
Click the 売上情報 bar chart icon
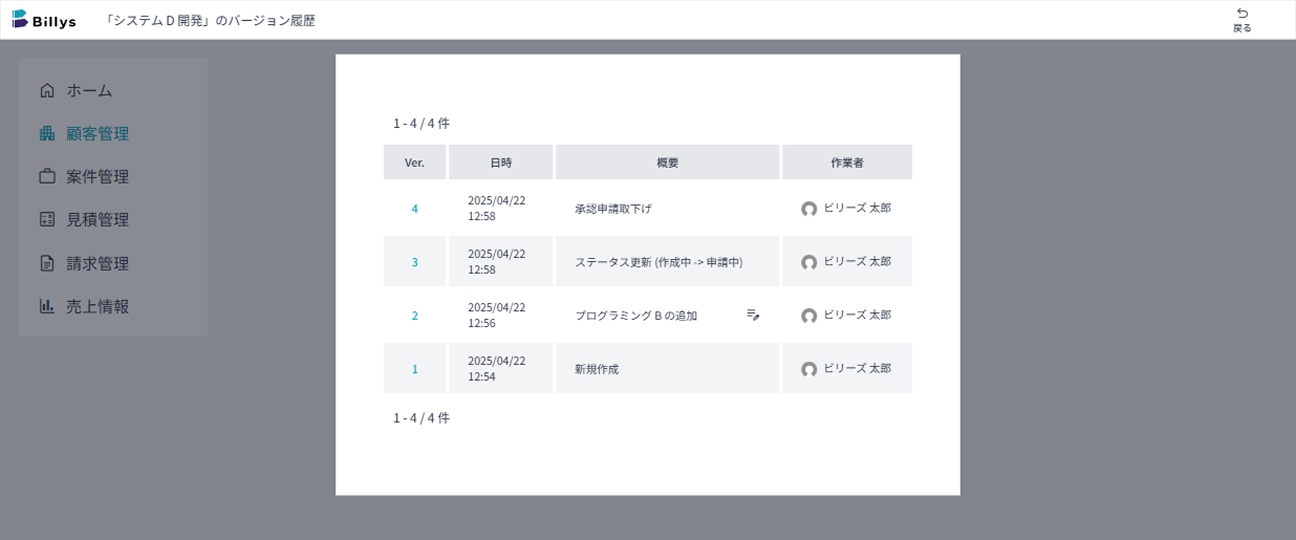point(47,306)
